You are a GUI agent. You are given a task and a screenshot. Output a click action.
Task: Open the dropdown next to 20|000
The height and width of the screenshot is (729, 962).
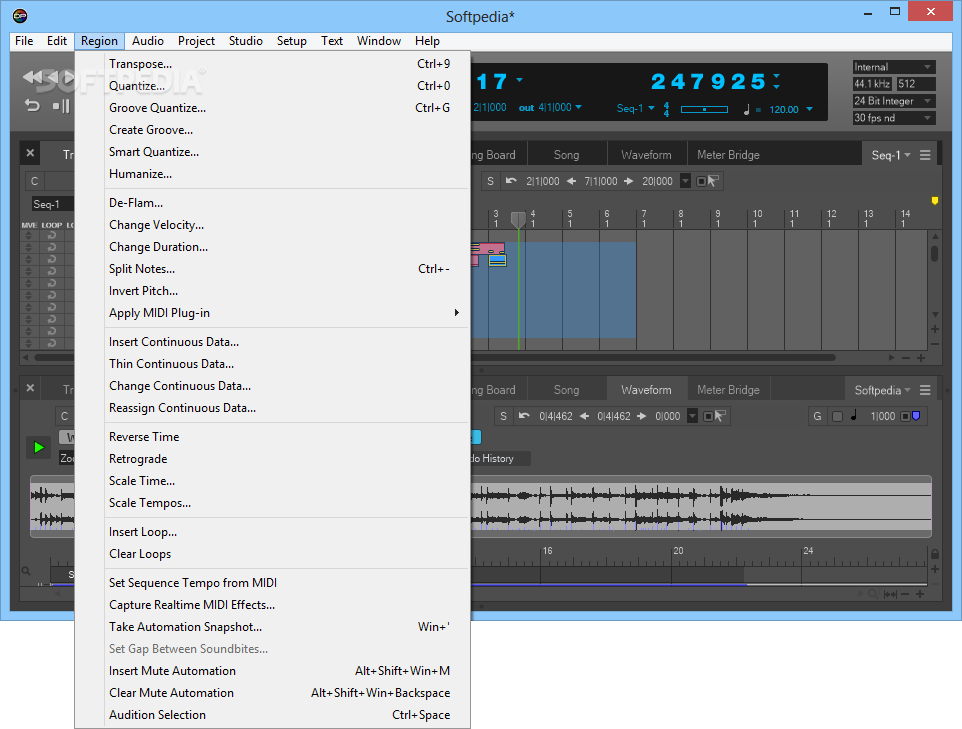685,181
